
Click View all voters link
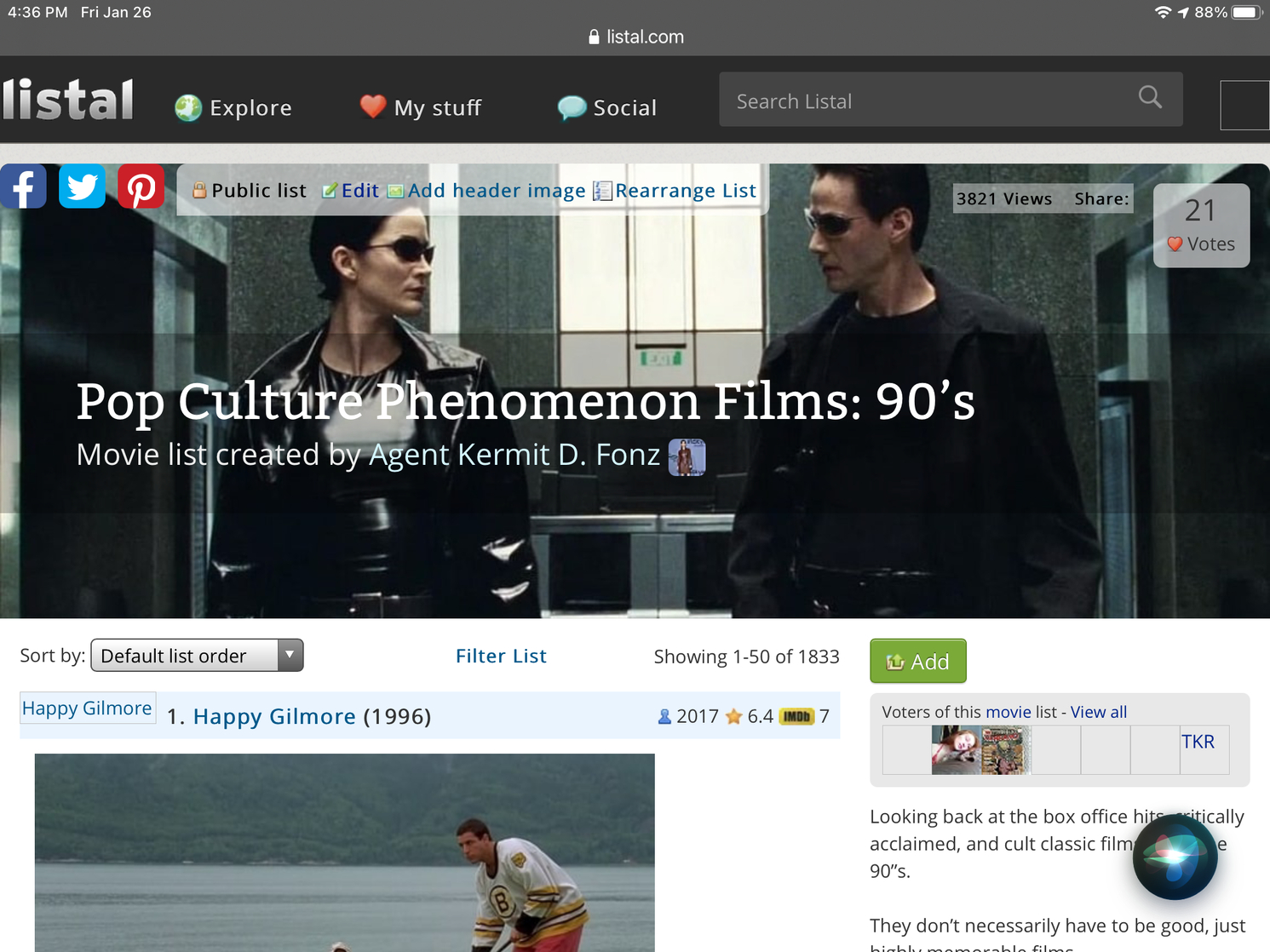pyautogui.click(x=1098, y=711)
